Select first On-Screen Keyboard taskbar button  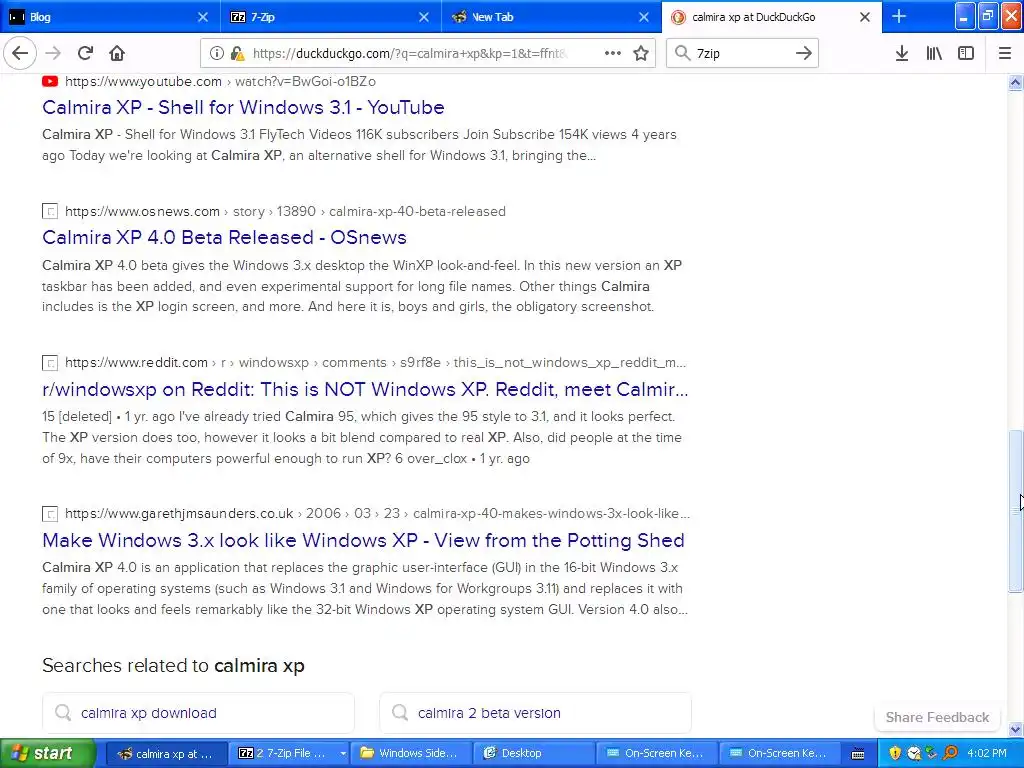656,753
